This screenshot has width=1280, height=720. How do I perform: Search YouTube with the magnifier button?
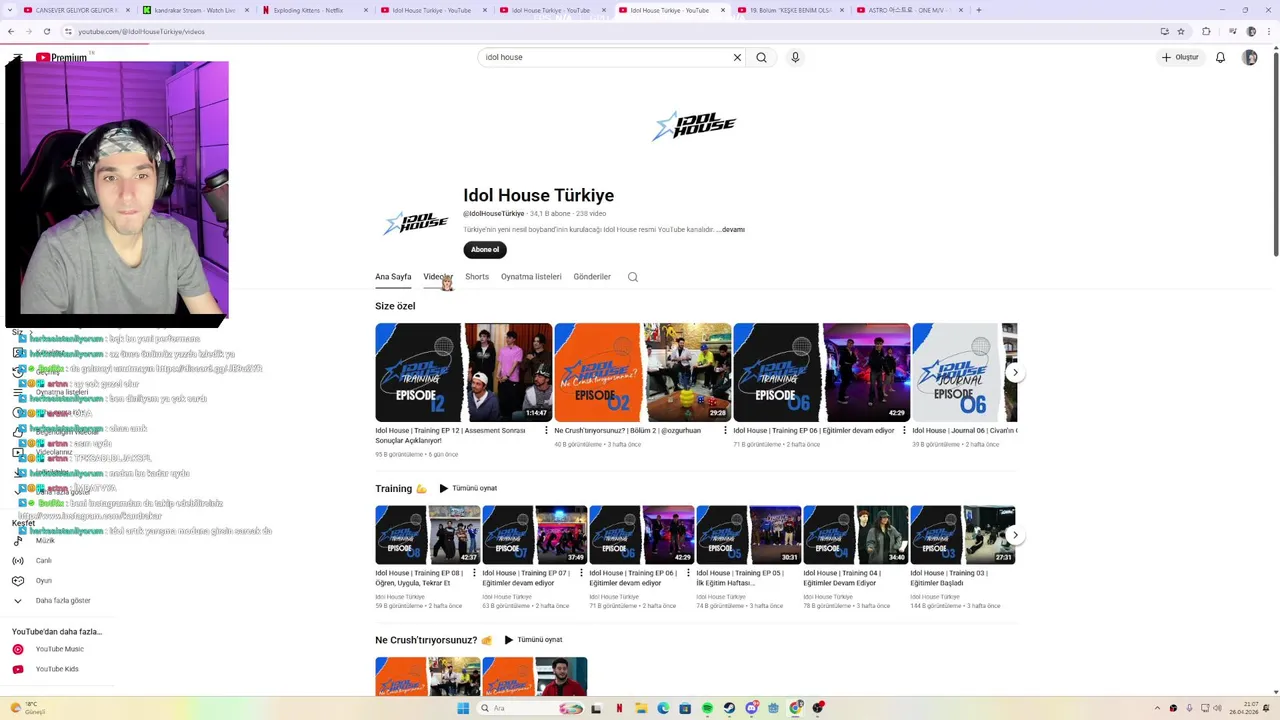tap(761, 57)
